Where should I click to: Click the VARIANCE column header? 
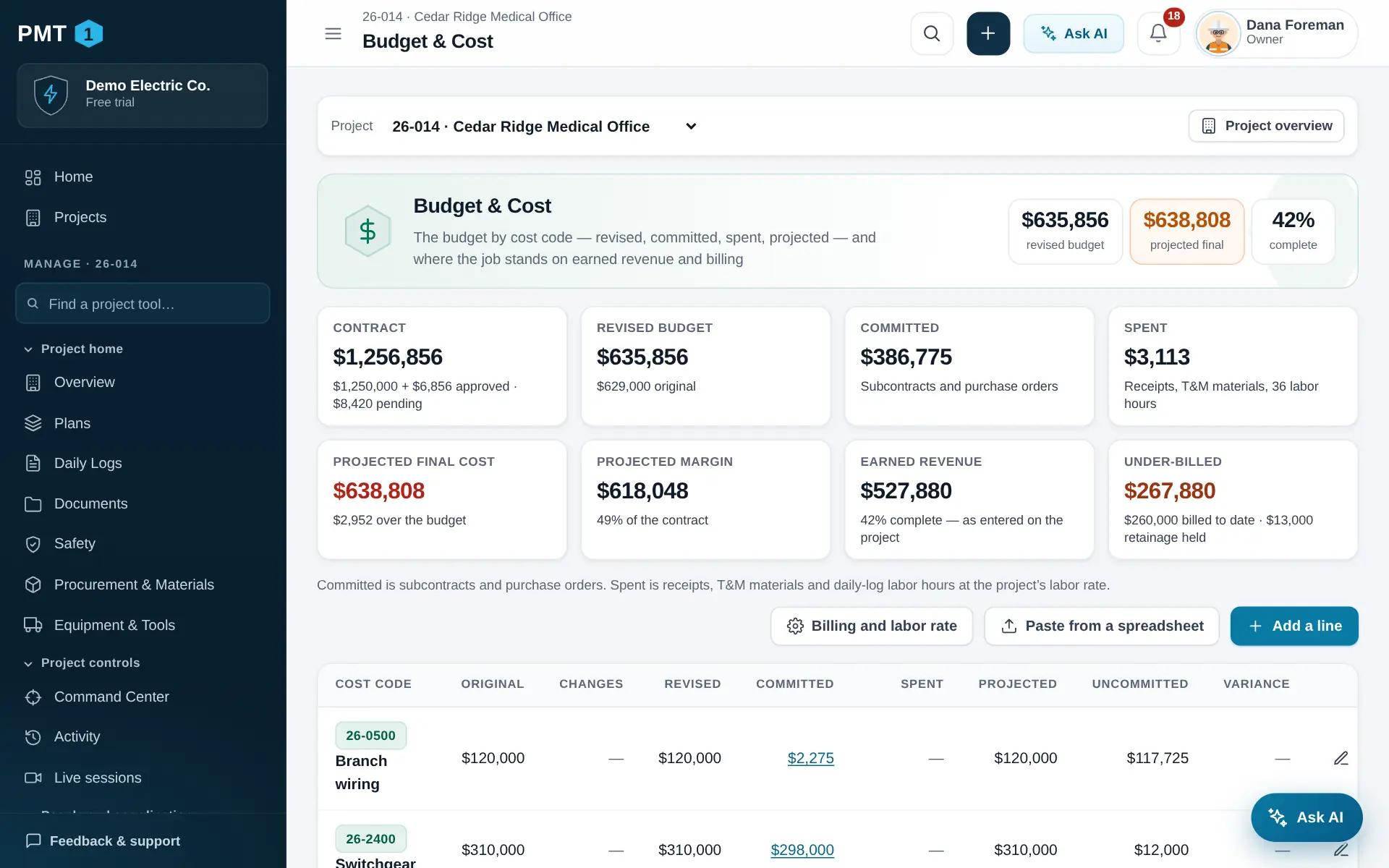click(1256, 684)
